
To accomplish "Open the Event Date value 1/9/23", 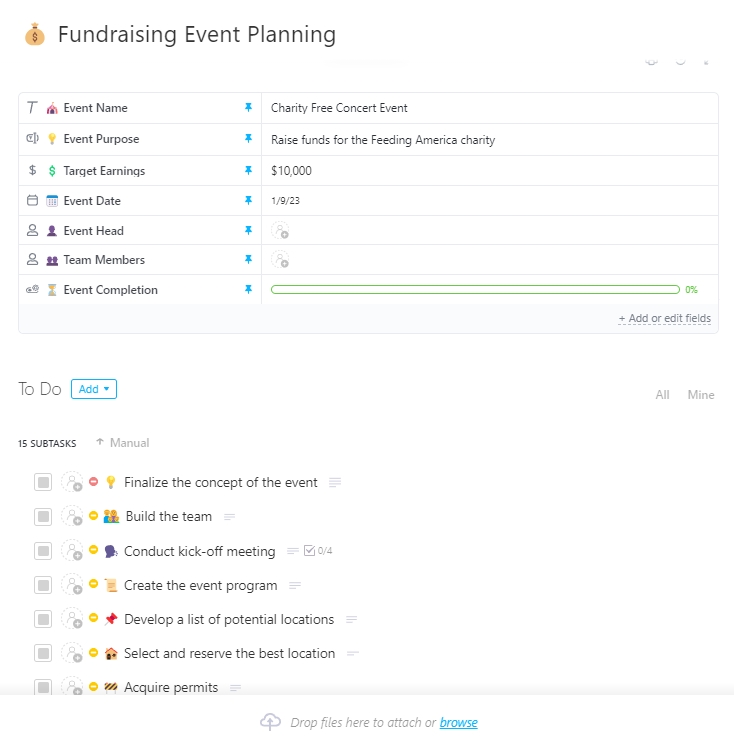I will [x=285, y=201].
